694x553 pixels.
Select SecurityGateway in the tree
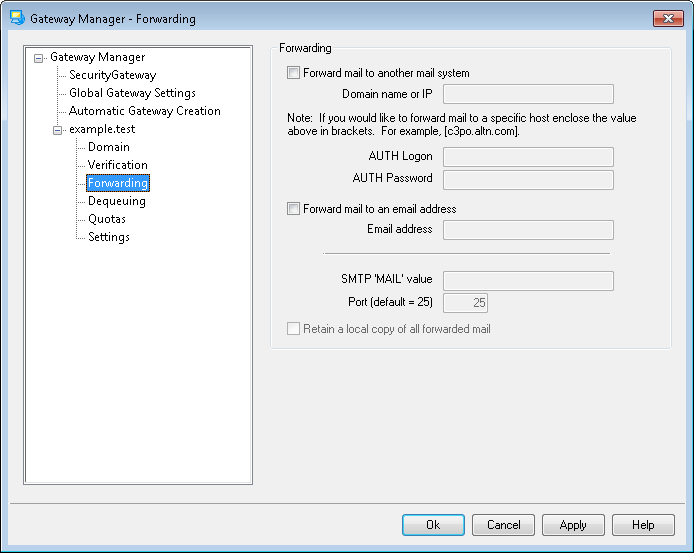pos(112,75)
